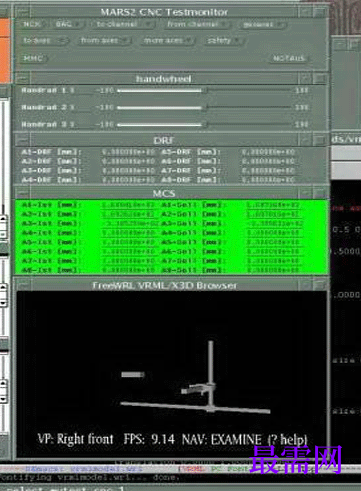Click the 'A4-DRF [mm]' label
The image size is (361, 491).
pos(51,180)
